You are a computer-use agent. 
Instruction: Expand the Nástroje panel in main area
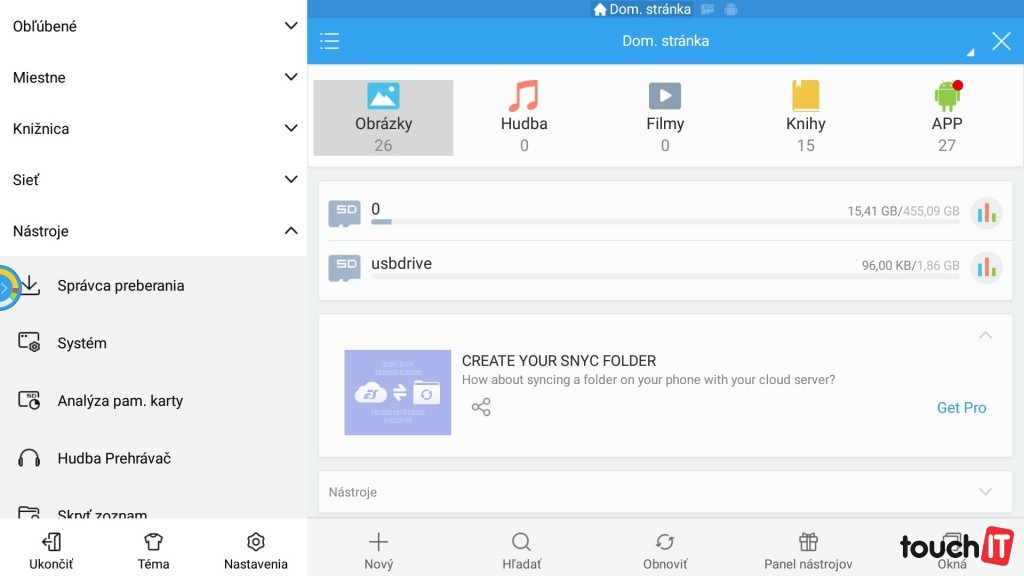coord(985,492)
